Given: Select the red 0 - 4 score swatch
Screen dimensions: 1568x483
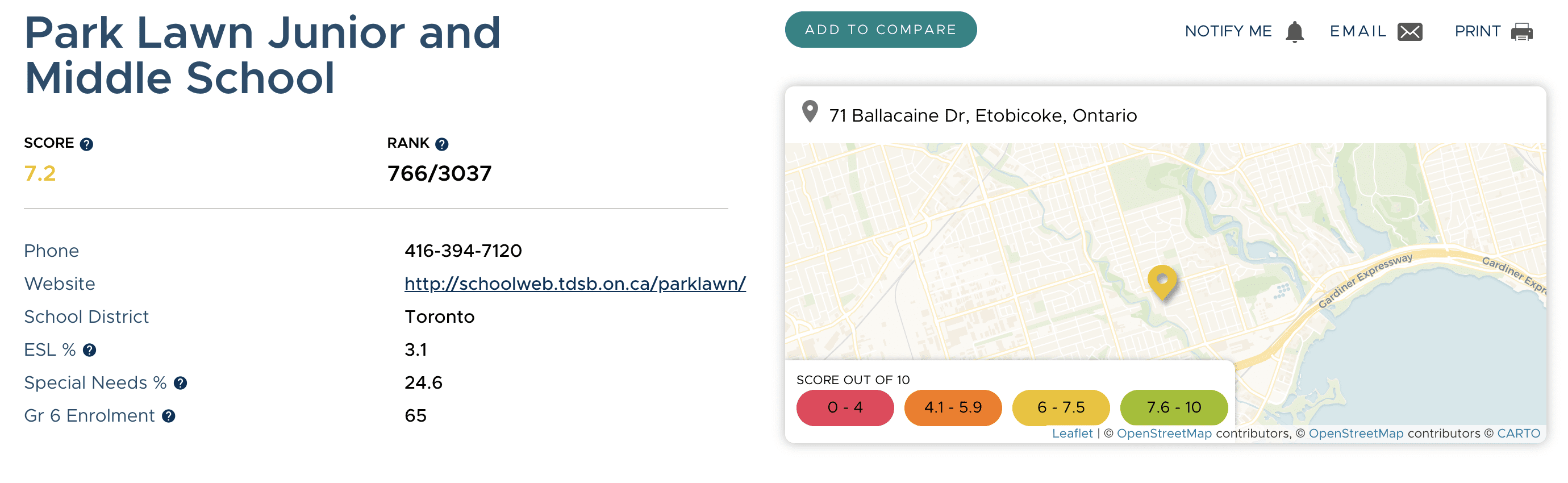Looking at the screenshot, I should coord(845,407).
